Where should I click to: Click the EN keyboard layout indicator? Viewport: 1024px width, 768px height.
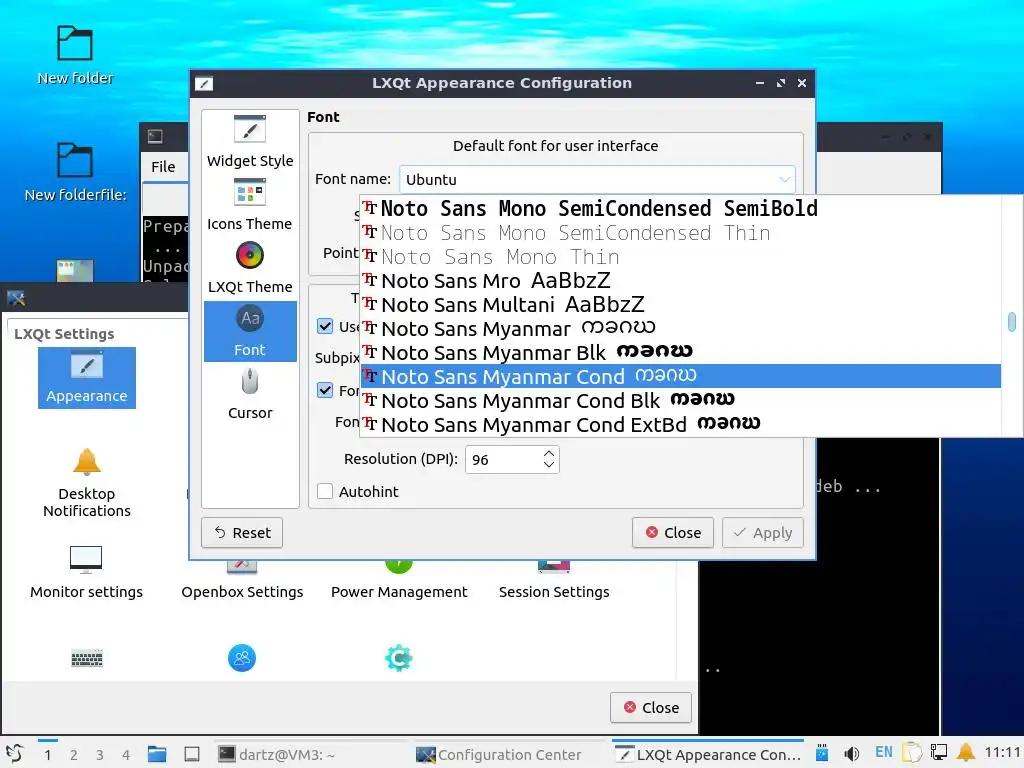(x=884, y=752)
